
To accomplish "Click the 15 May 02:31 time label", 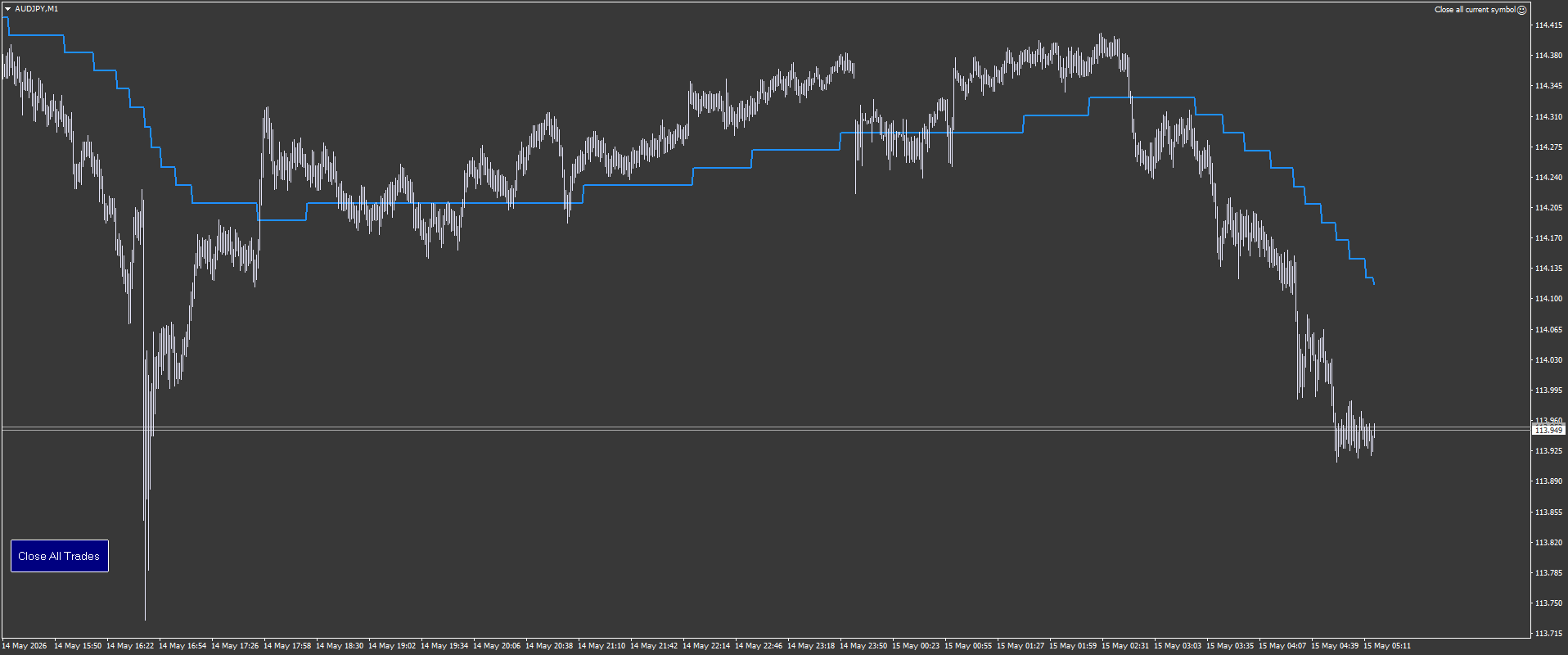I will [1125, 646].
